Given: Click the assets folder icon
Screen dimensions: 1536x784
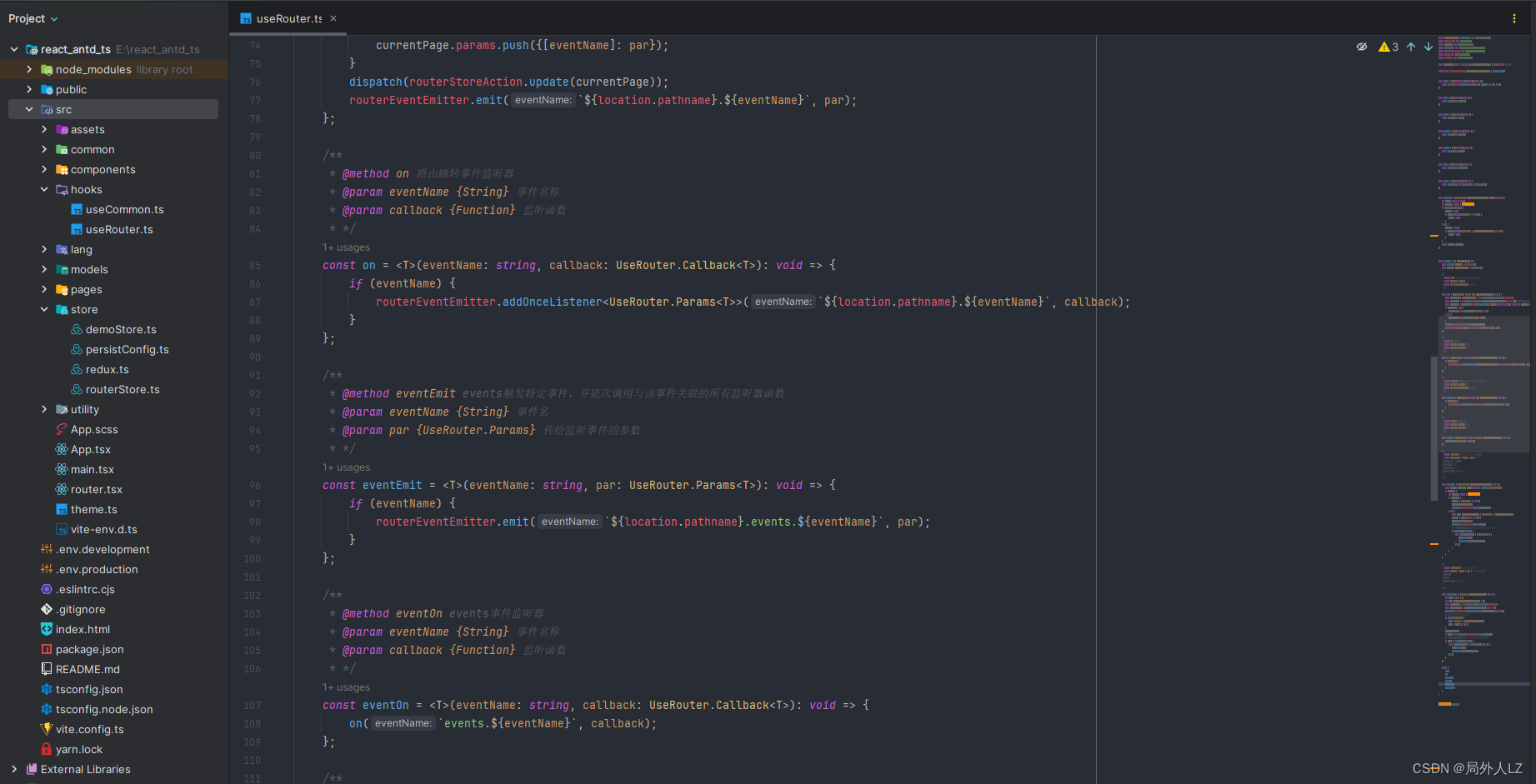Looking at the screenshot, I should pos(62,129).
